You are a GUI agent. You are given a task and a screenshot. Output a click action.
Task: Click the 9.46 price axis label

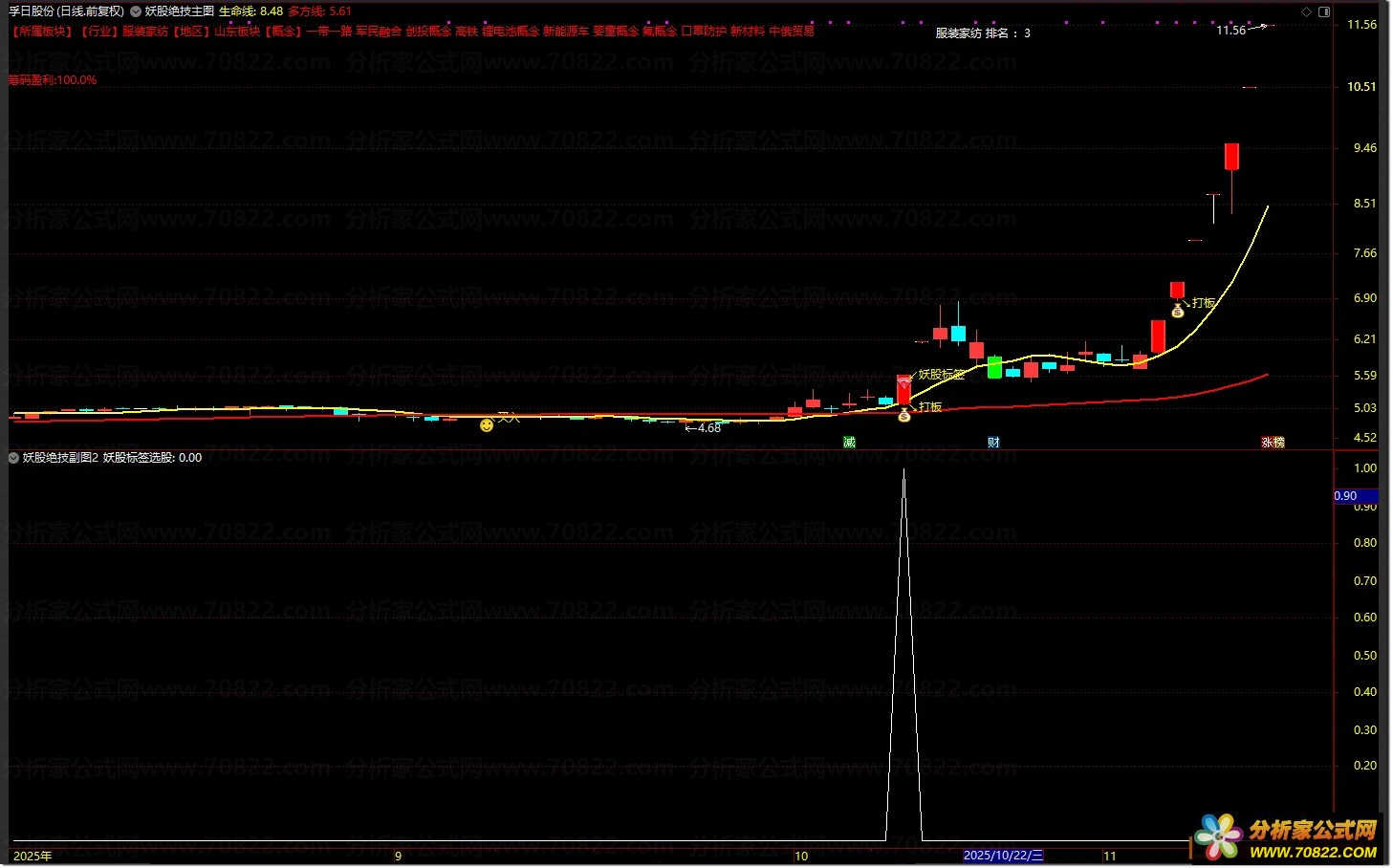(x=1364, y=148)
